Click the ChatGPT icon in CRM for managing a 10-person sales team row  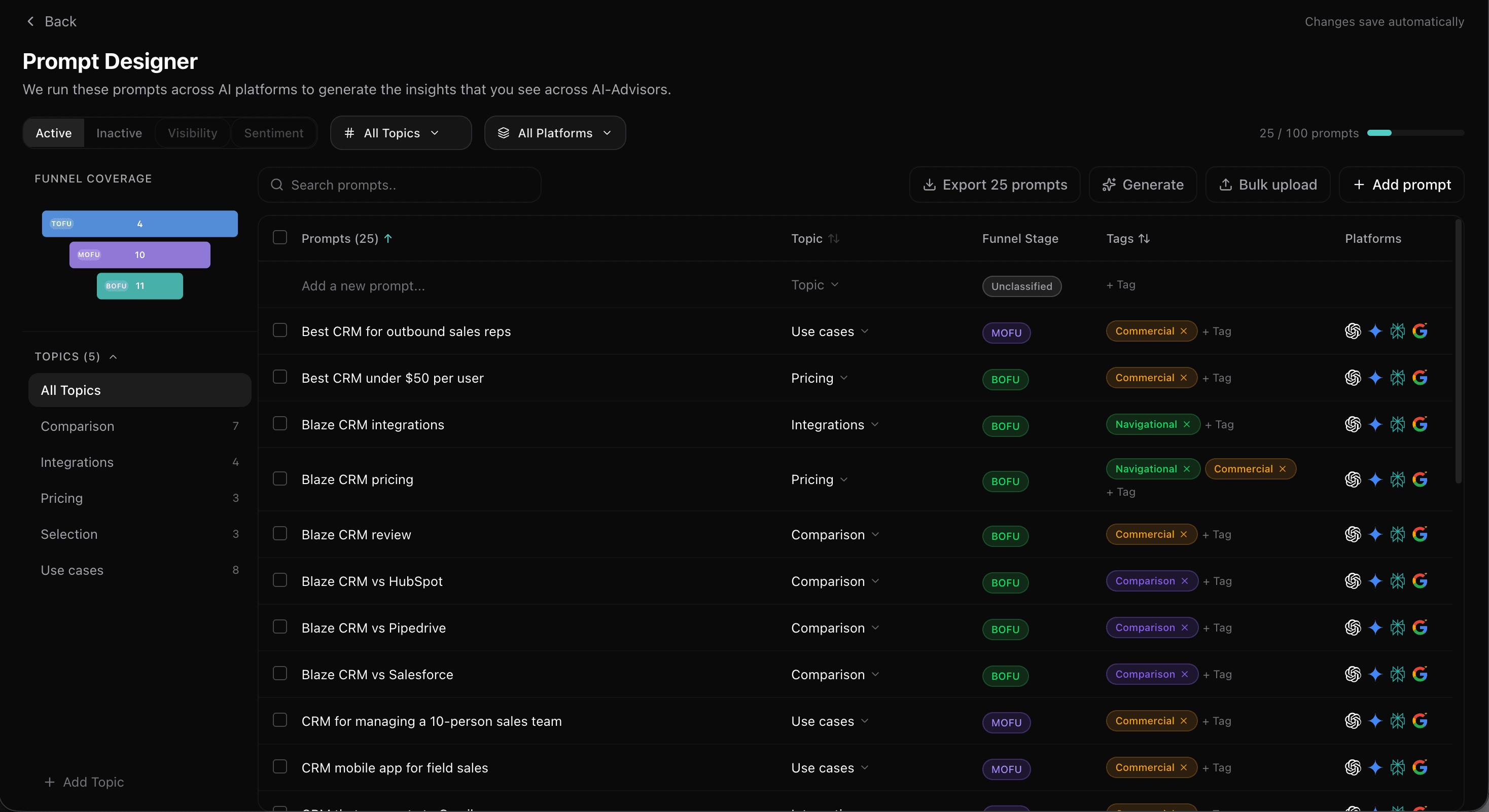pyautogui.click(x=1353, y=721)
